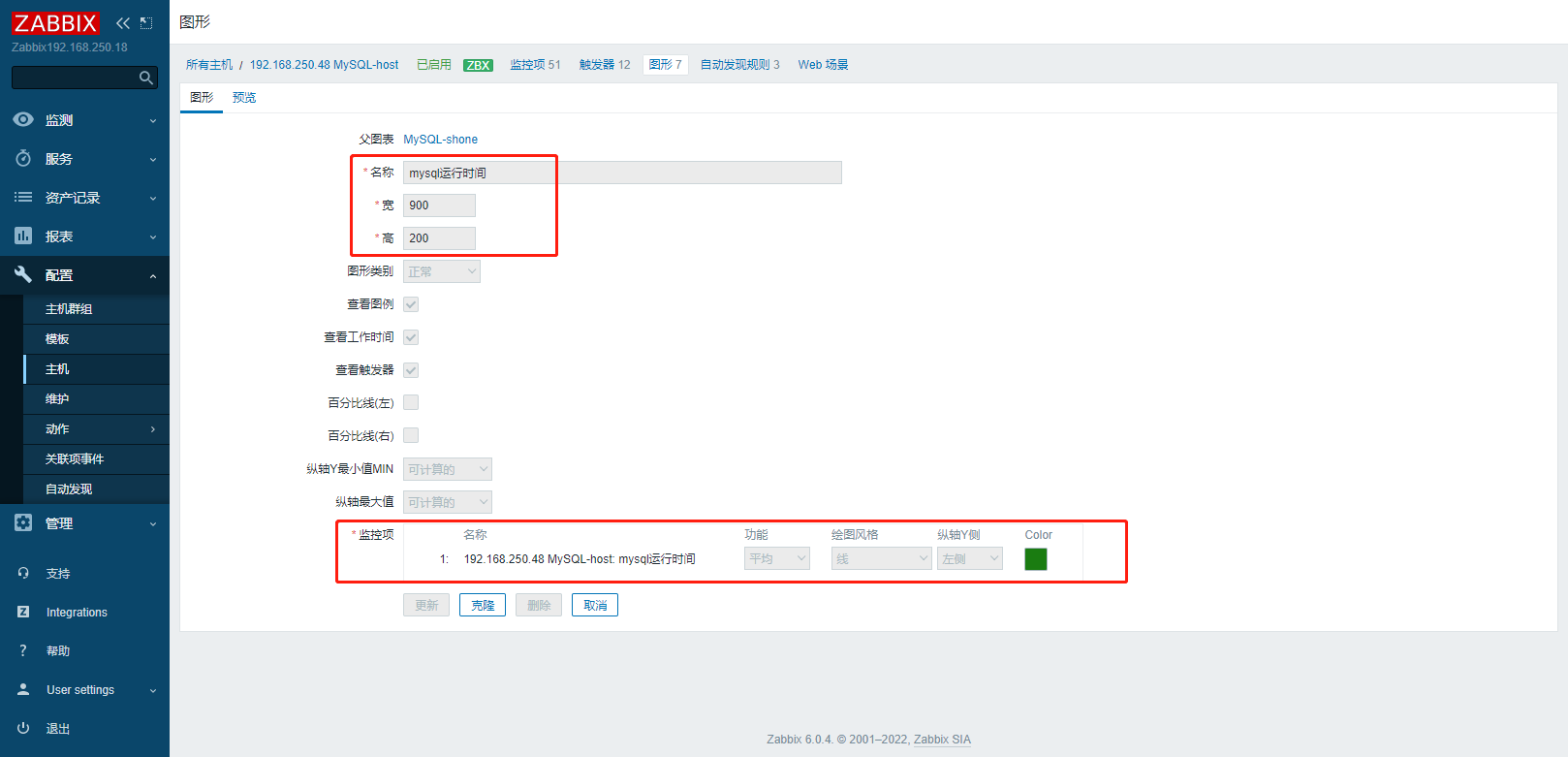Open the 绘图风格 线 dropdown
1568x757 pixels.
[x=882, y=558]
